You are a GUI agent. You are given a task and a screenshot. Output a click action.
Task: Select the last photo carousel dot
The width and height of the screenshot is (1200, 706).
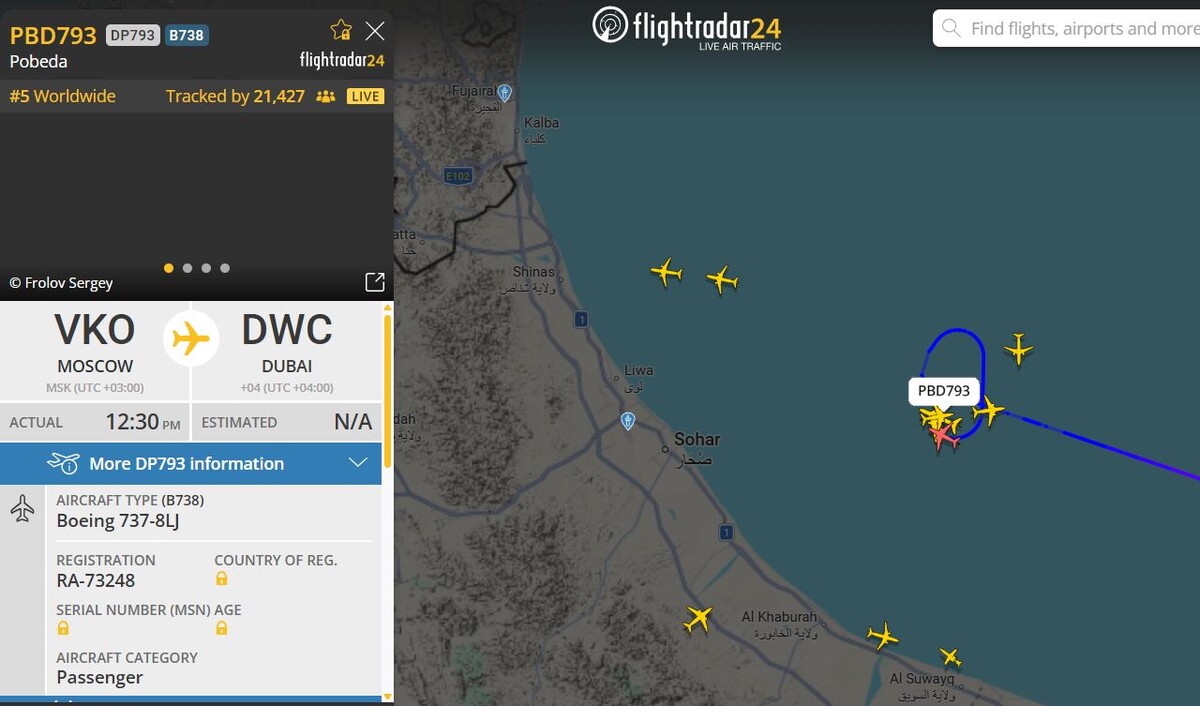tap(225, 268)
